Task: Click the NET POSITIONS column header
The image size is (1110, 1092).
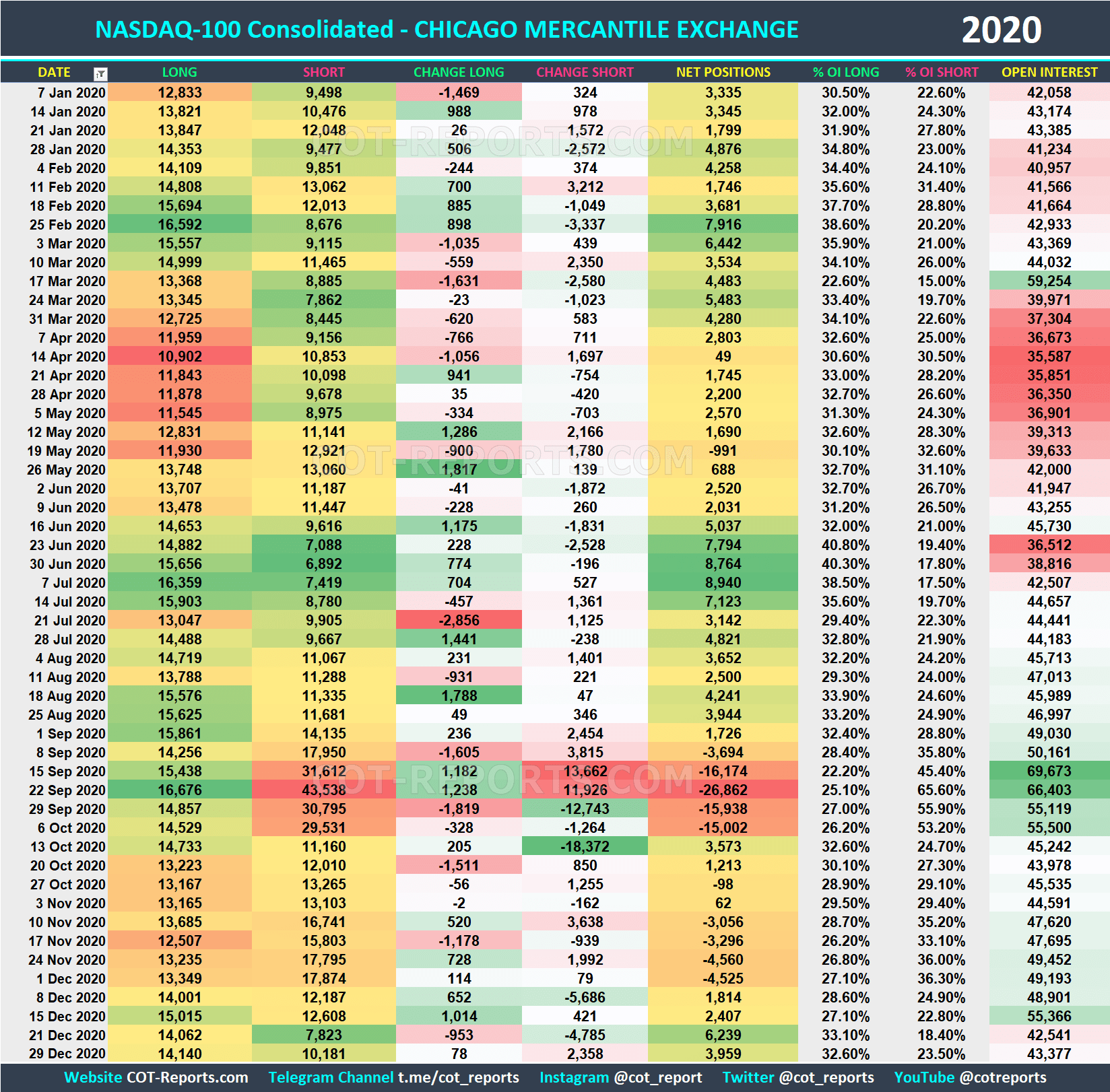Action: tap(723, 72)
